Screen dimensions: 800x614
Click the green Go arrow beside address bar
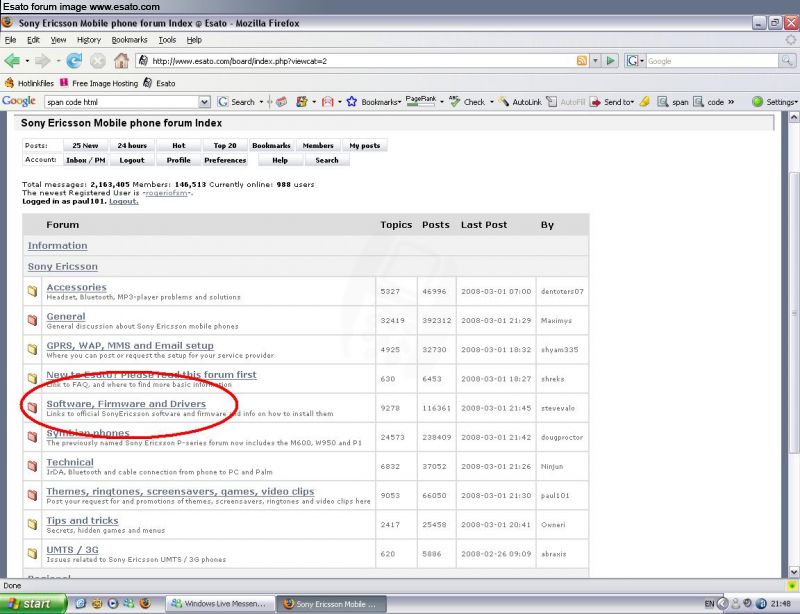(x=610, y=61)
